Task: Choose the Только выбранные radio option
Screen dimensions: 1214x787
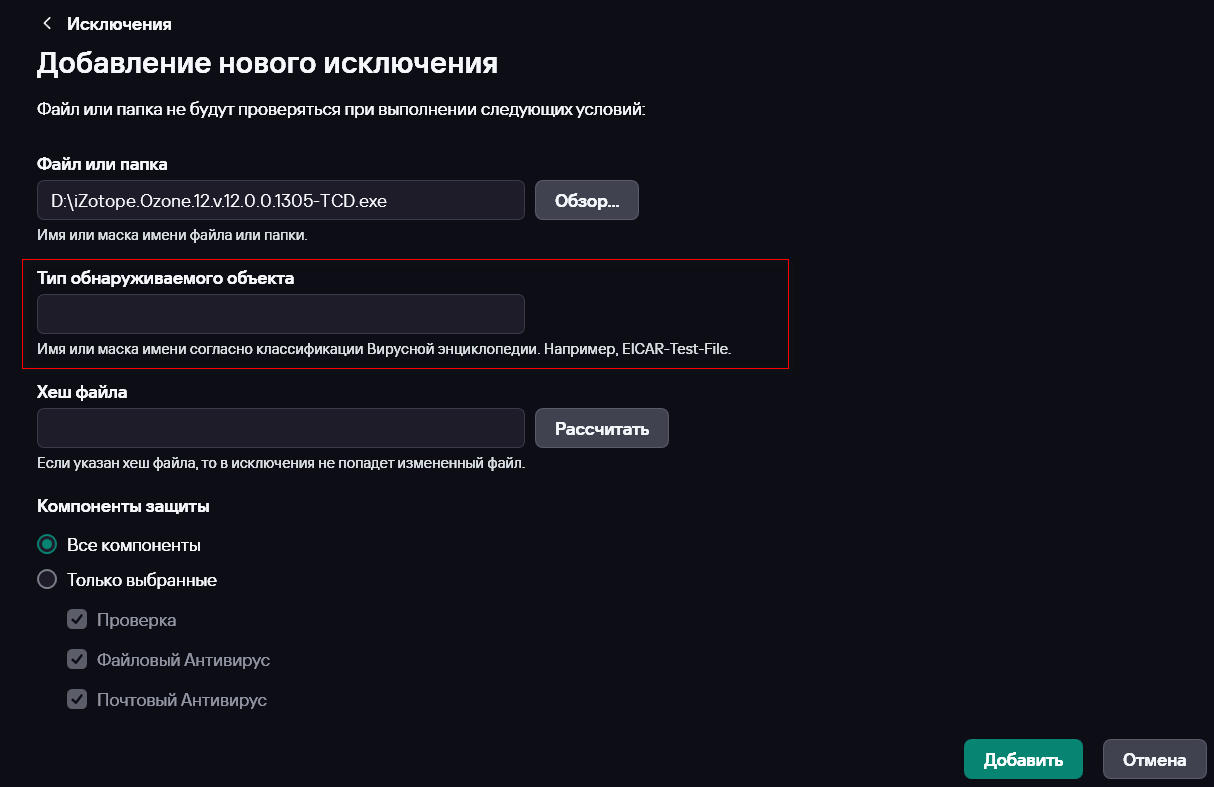Action: pyautogui.click(x=47, y=579)
